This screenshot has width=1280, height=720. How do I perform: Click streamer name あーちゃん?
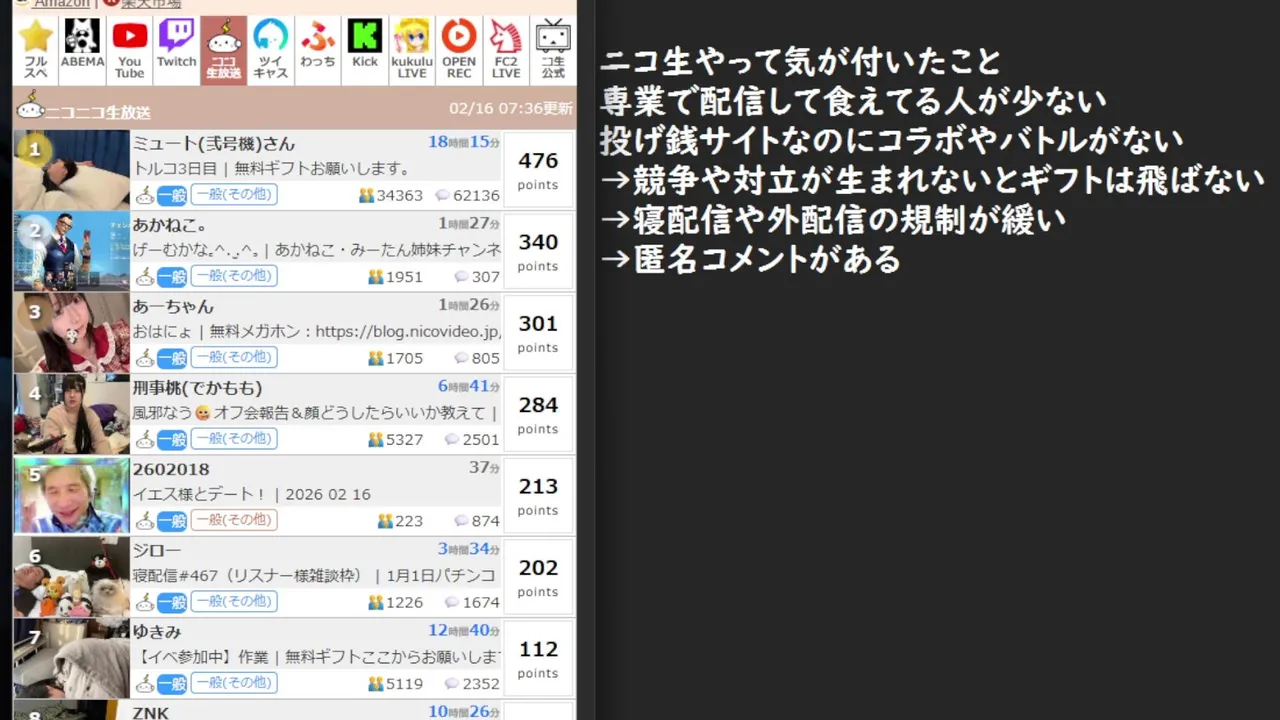click(173, 306)
